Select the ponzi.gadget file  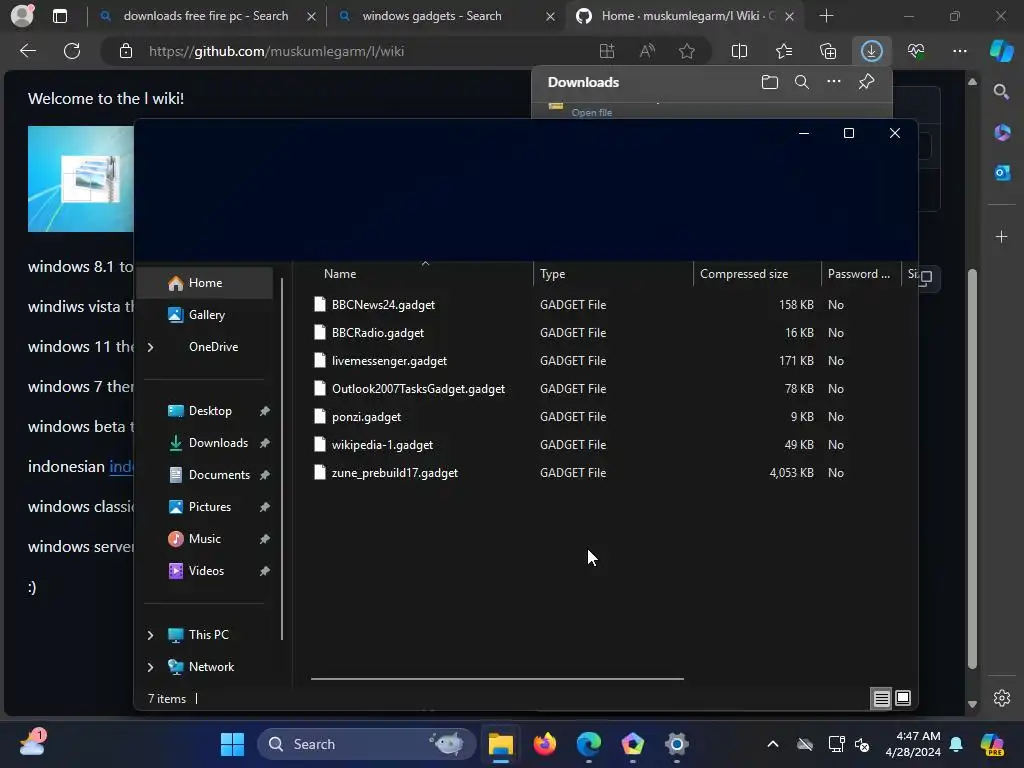click(x=366, y=417)
